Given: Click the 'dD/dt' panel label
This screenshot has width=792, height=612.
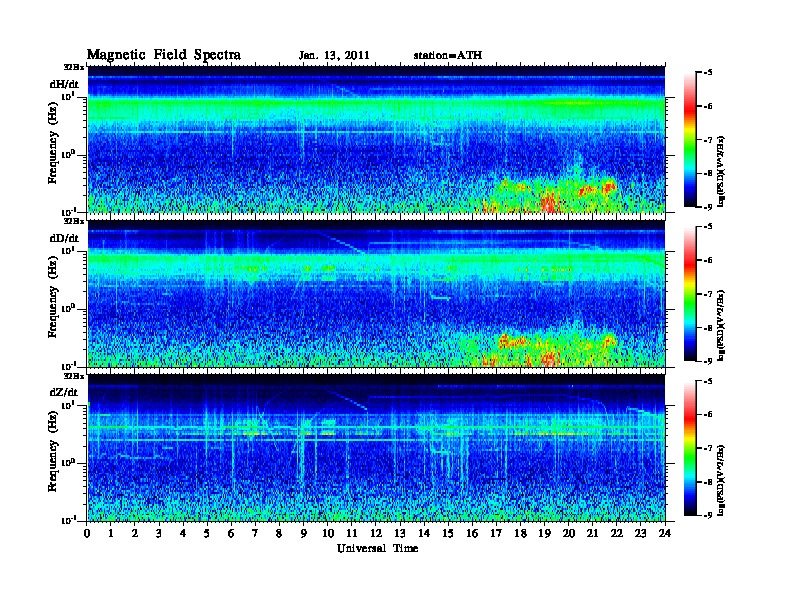Looking at the screenshot, I should point(64,238).
